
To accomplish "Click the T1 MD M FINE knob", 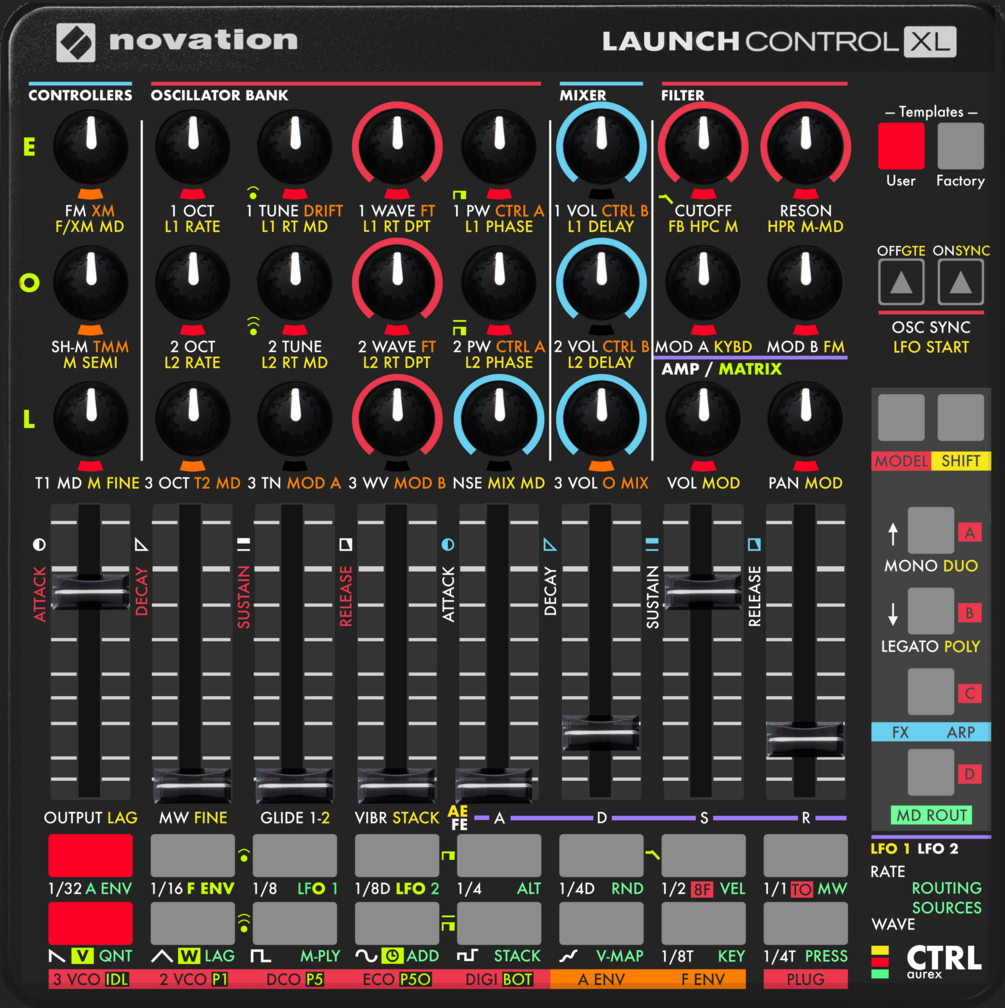I will [91, 418].
